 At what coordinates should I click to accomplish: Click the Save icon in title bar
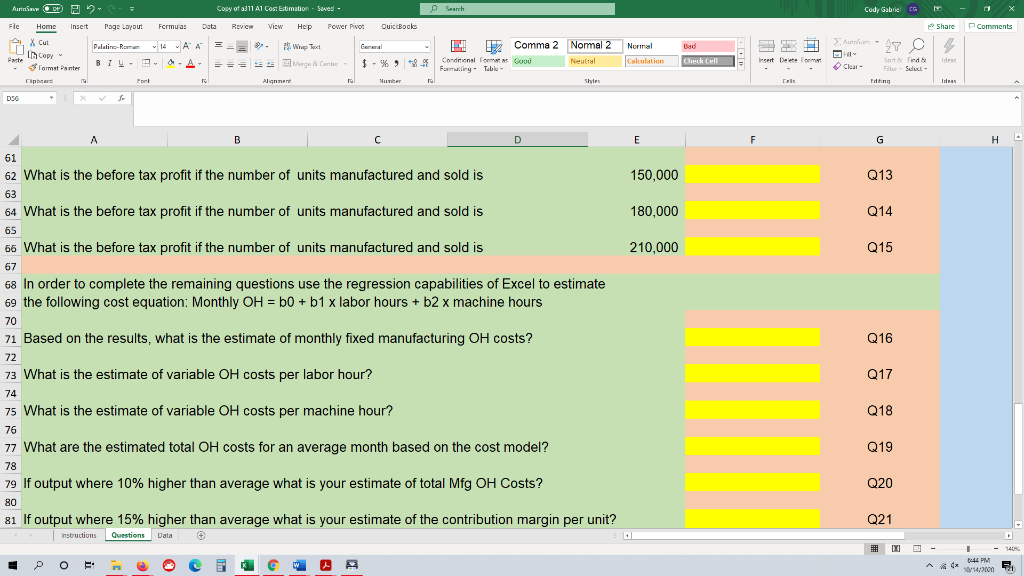[75, 8]
